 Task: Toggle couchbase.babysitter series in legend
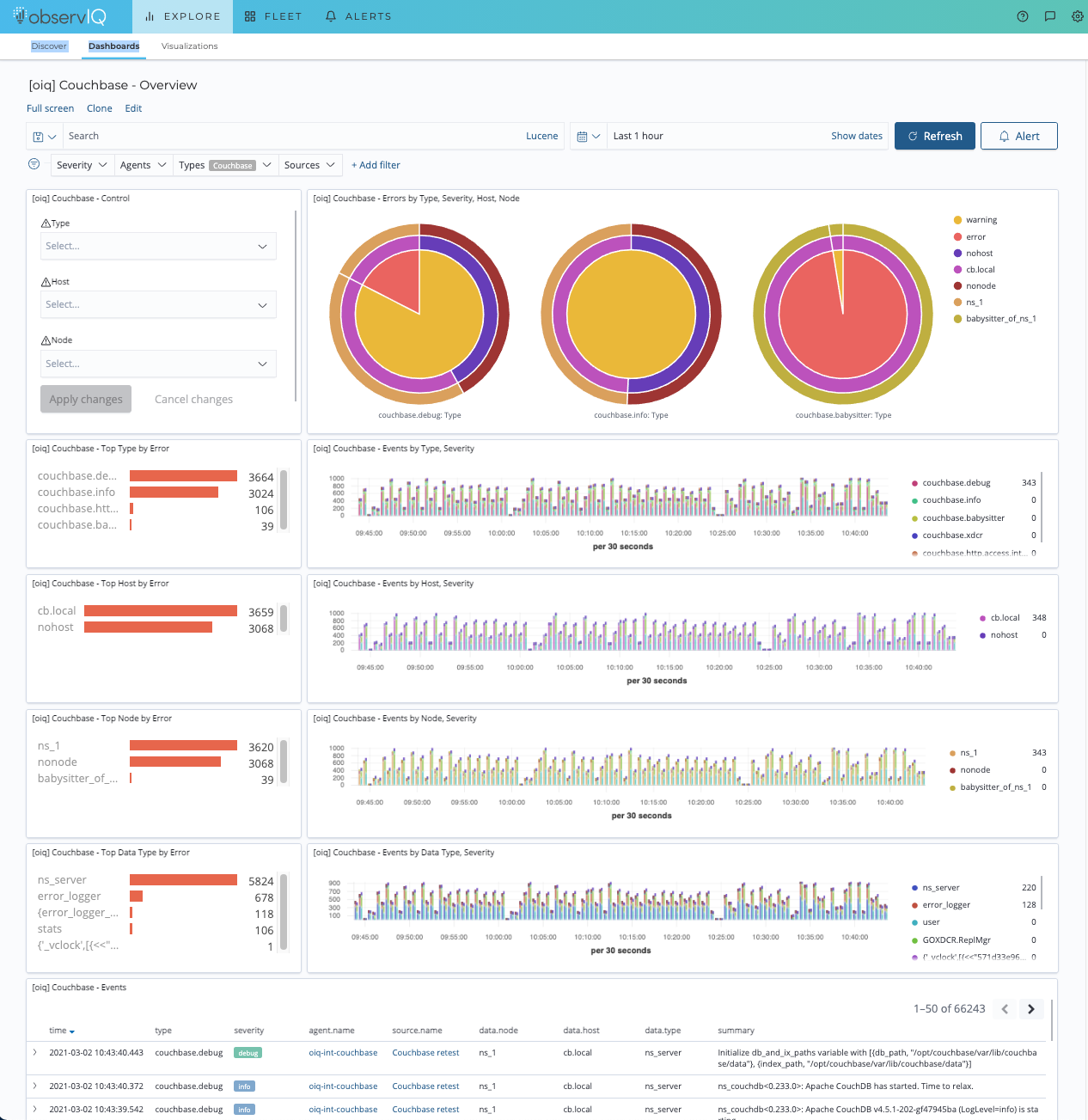(x=958, y=518)
